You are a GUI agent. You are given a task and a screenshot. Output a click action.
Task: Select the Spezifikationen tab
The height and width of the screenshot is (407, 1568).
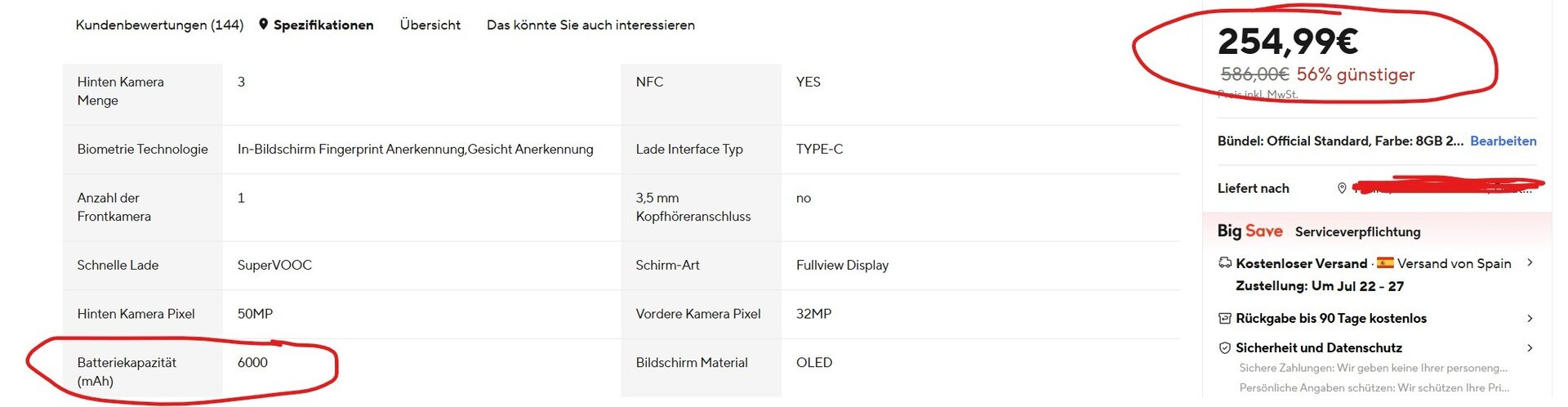(323, 25)
